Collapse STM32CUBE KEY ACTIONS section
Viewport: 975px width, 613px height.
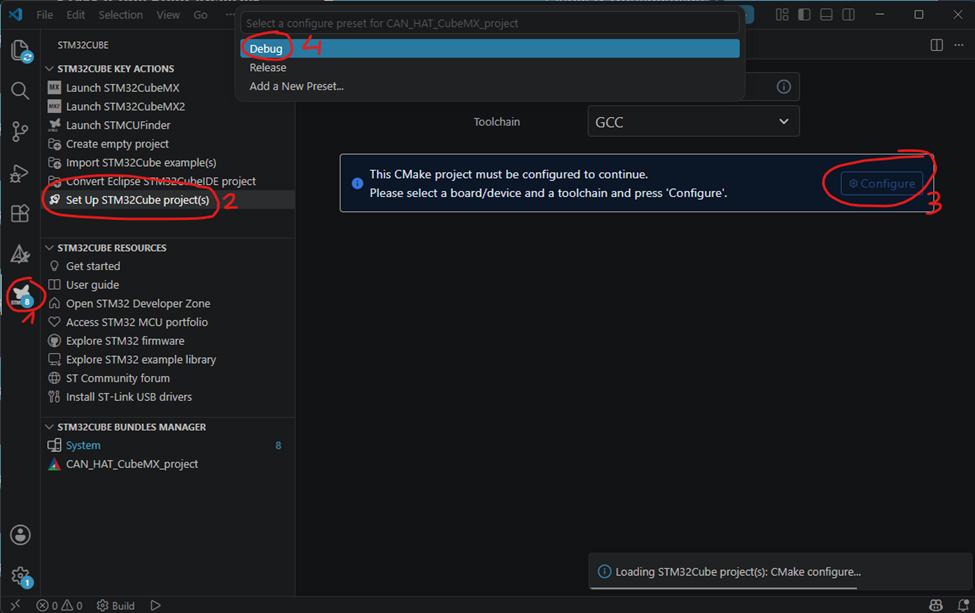116,68
